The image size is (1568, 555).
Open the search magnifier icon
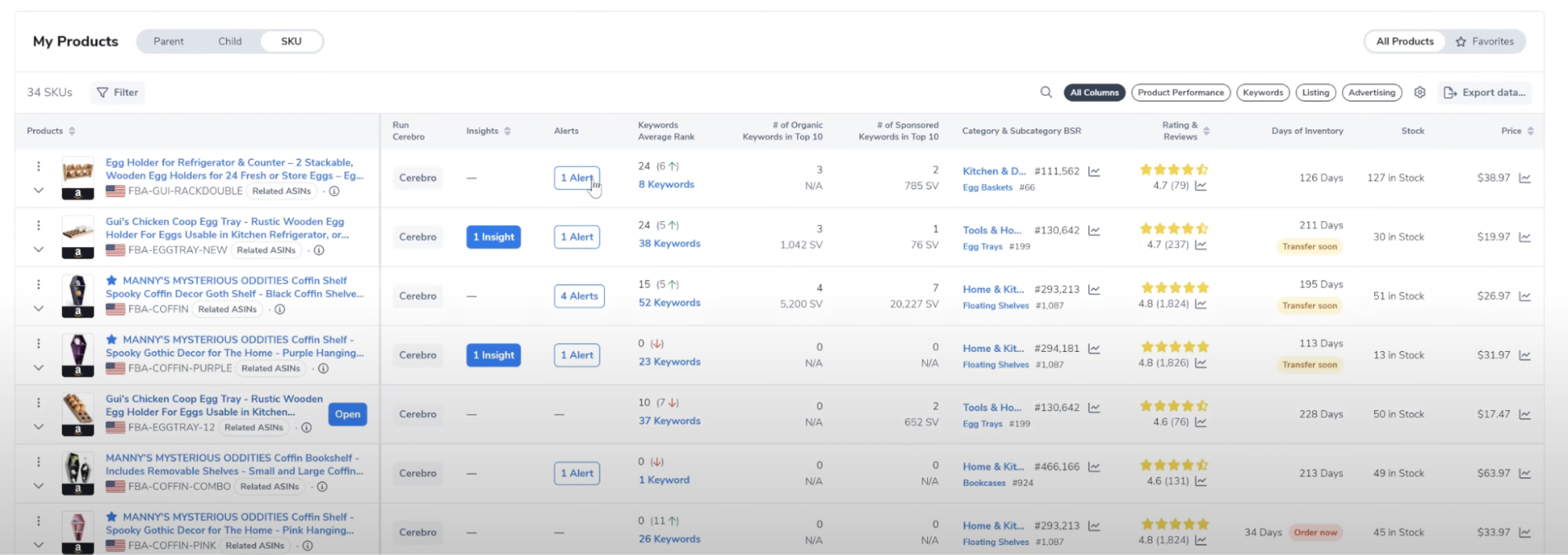[x=1046, y=92]
